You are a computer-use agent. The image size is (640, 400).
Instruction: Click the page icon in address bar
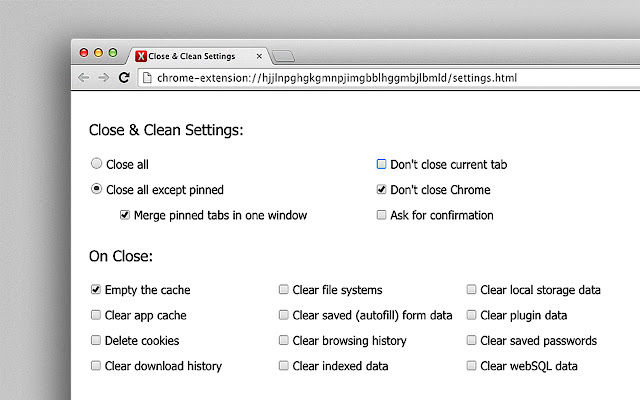point(146,77)
